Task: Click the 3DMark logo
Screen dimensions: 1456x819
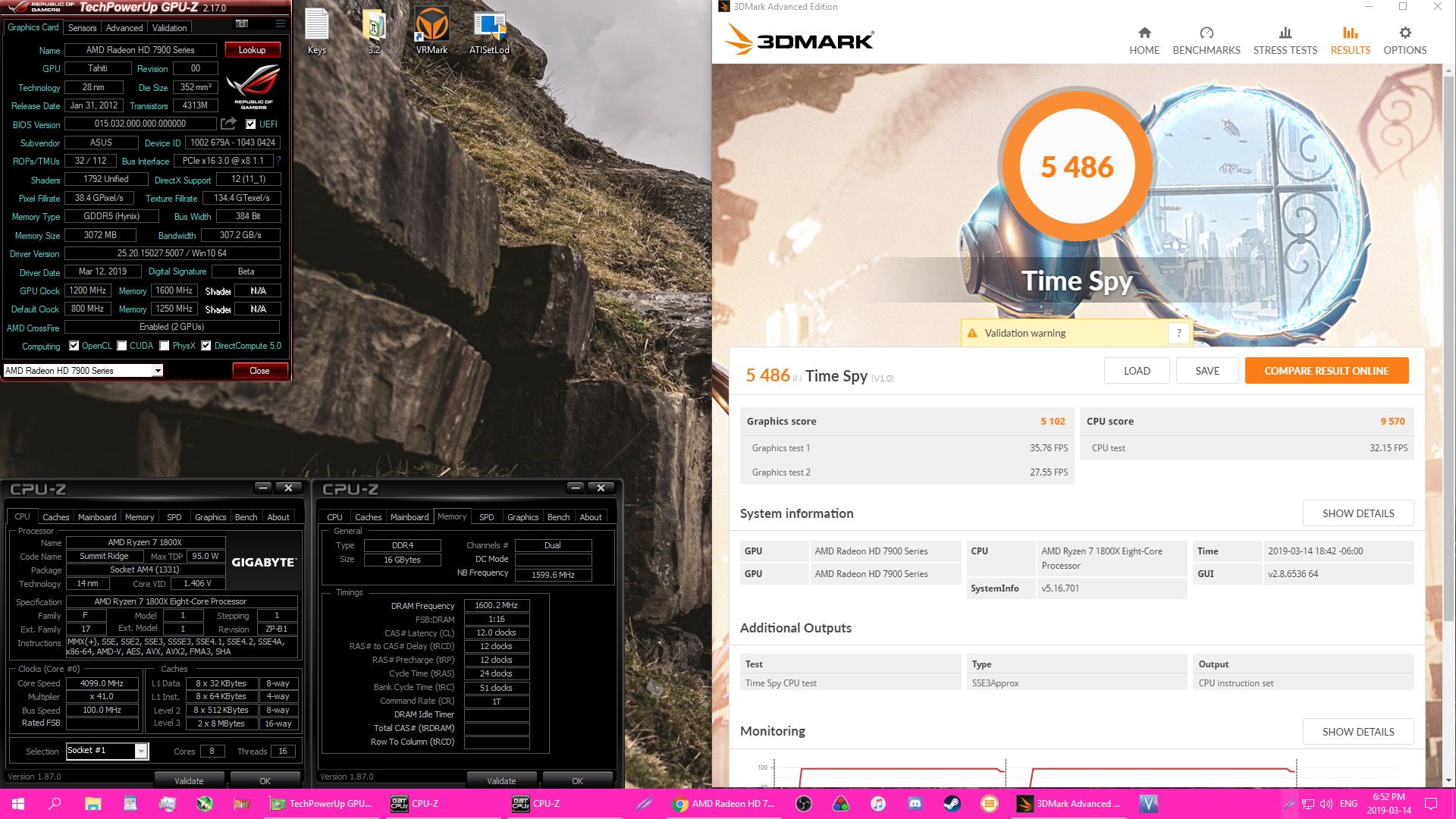Action: [800, 39]
